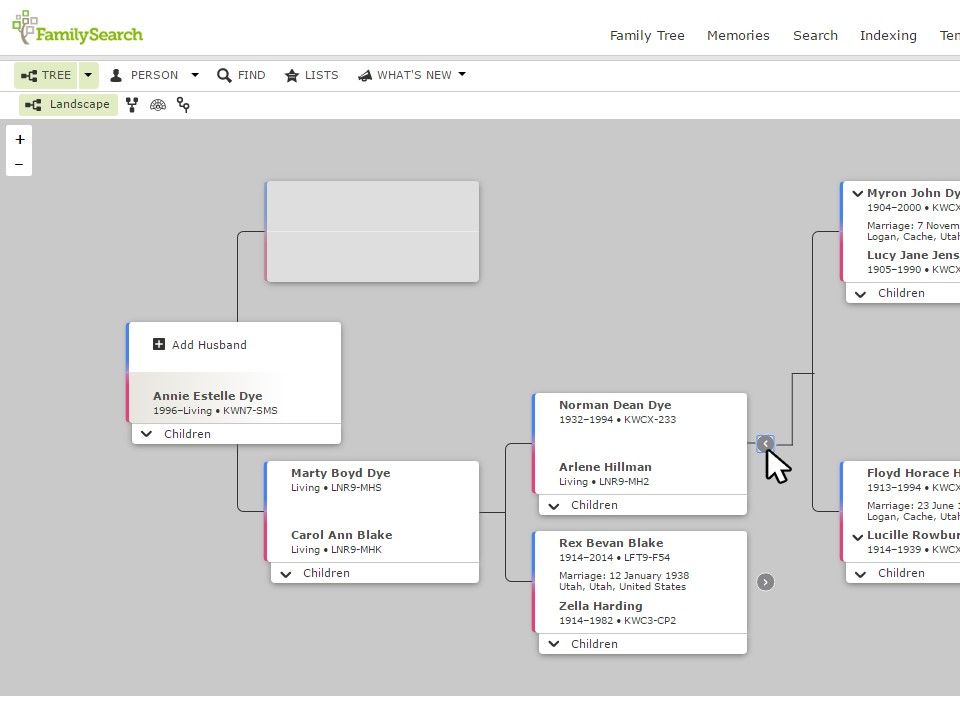Image resolution: width=960 pixels, height=720 pixels.
Task: Expand Children under Marty Boyd Dye
Action: click(x=375, y=573)
